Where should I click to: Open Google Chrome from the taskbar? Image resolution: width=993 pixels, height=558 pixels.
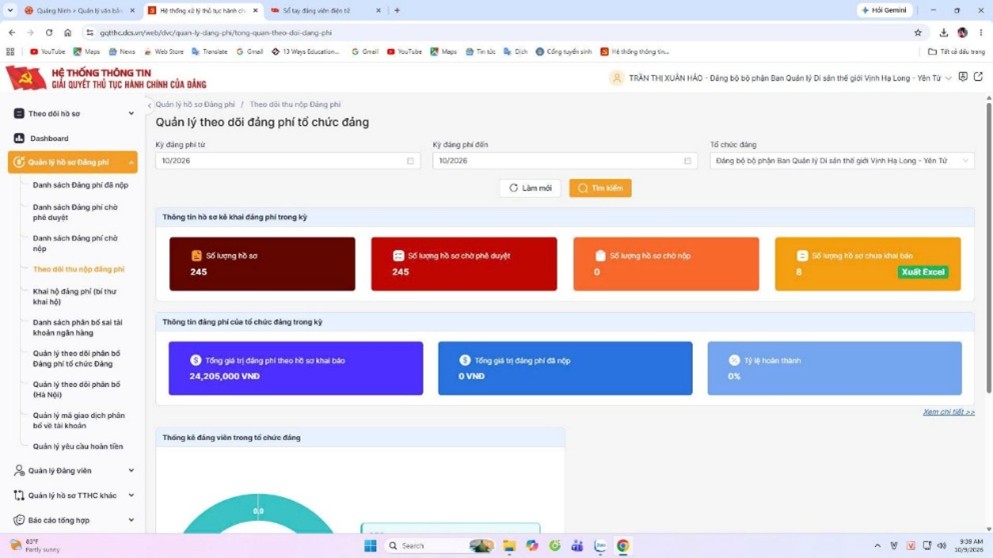[623, 545]
